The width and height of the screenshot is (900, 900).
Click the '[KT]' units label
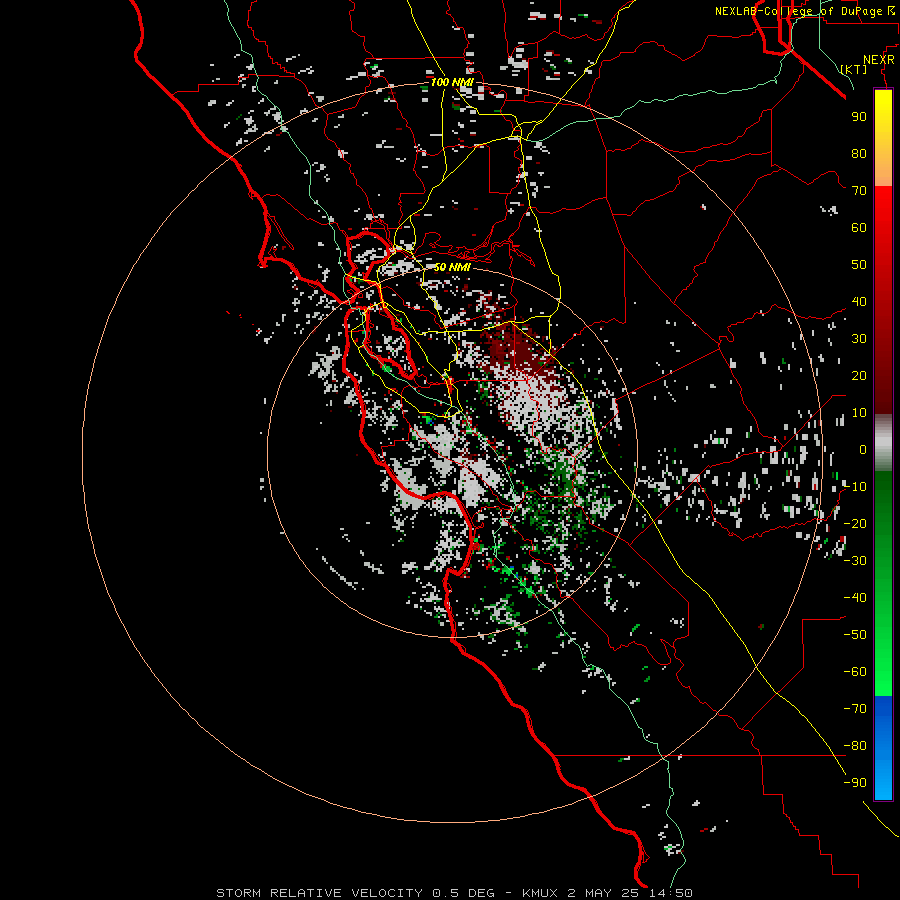coord(854,69)
